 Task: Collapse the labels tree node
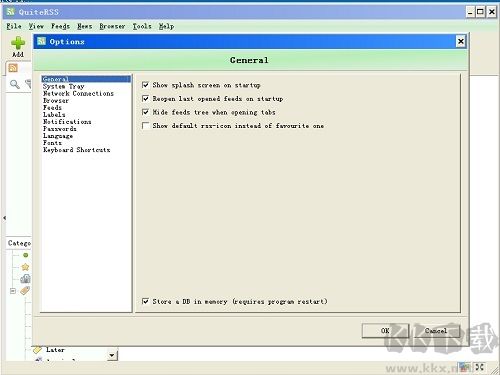[13, 291]
